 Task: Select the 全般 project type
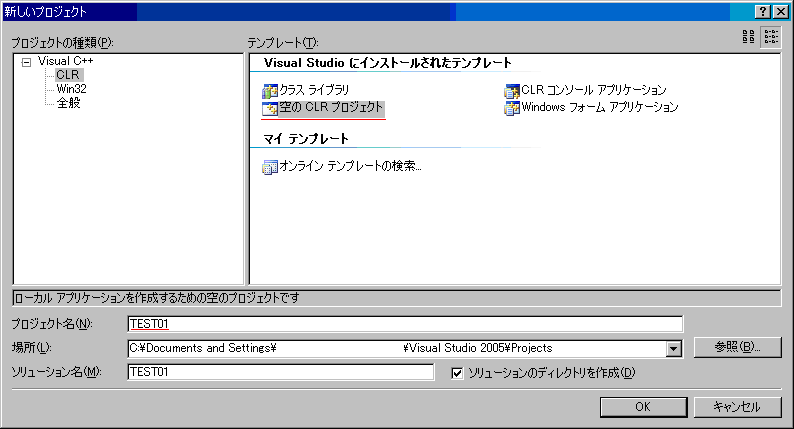coord(68,103)
